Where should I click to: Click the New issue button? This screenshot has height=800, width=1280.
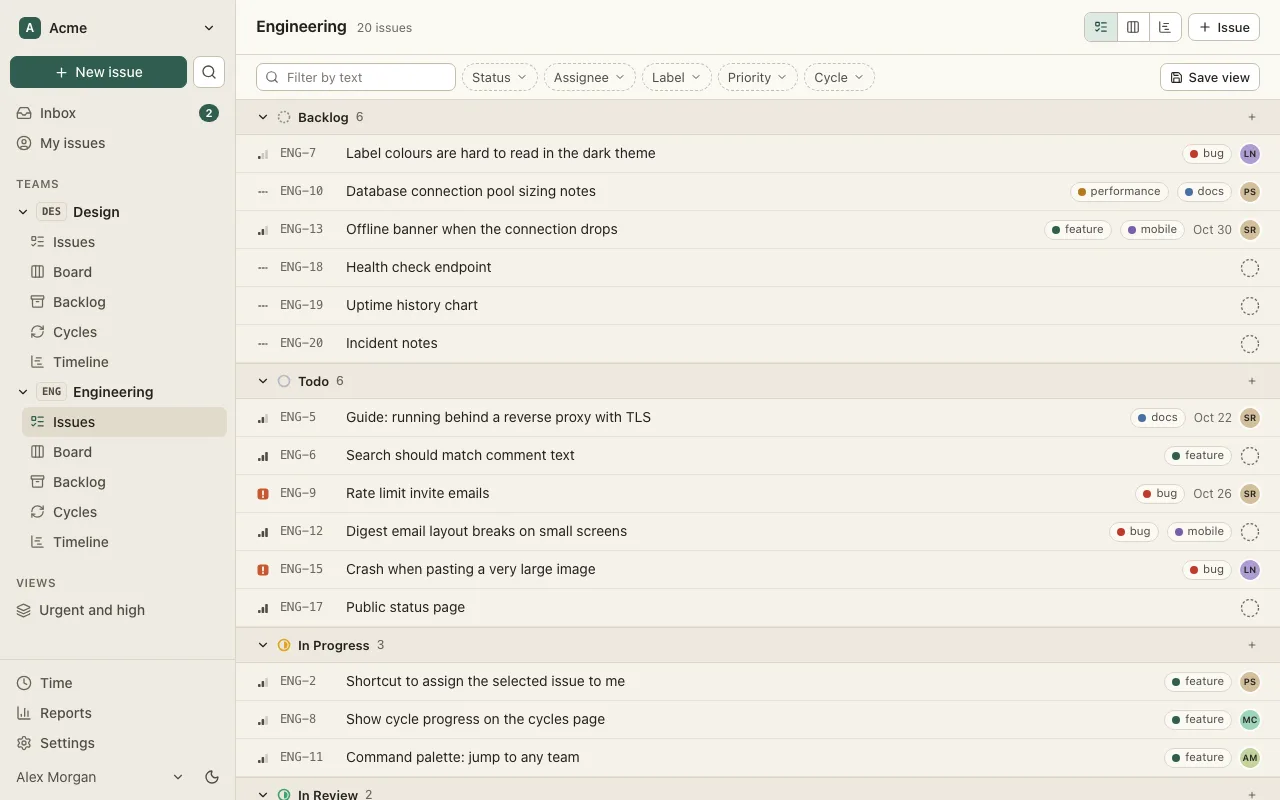point(98,72)
